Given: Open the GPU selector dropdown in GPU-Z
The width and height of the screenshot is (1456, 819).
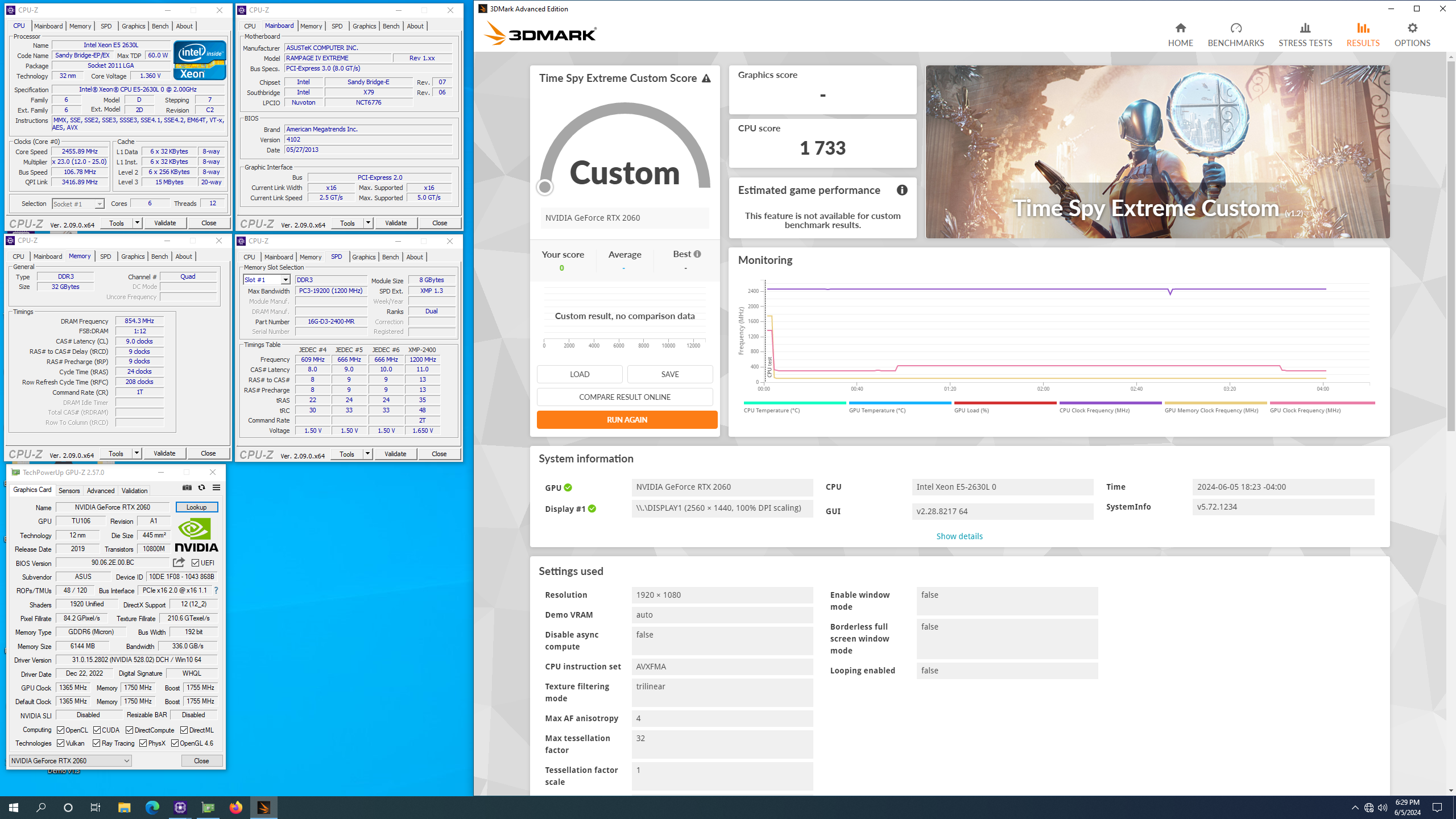Looking at the screenshot, I should click(71, 761).
